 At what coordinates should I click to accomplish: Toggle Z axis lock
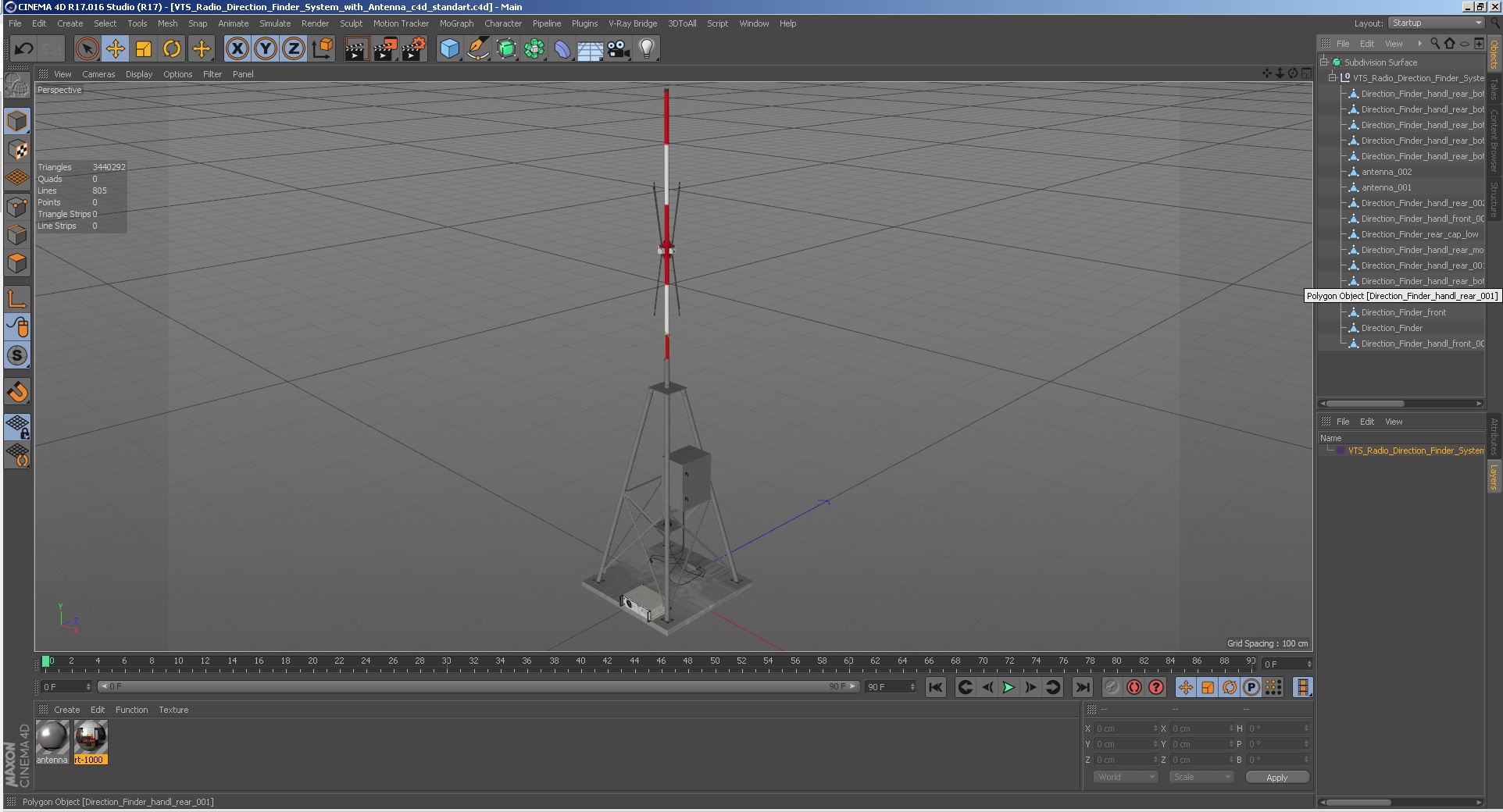pyautogui.click(x=294, y=49)
